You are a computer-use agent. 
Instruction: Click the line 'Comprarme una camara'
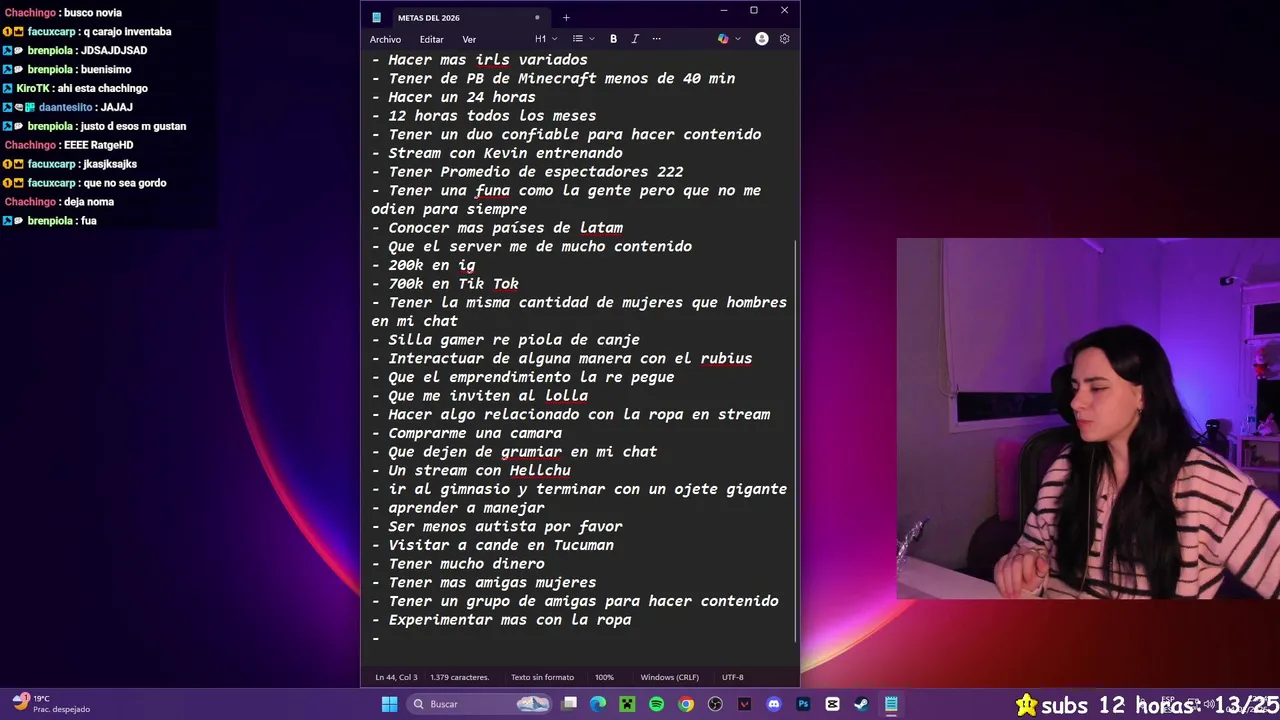point(475,433)
